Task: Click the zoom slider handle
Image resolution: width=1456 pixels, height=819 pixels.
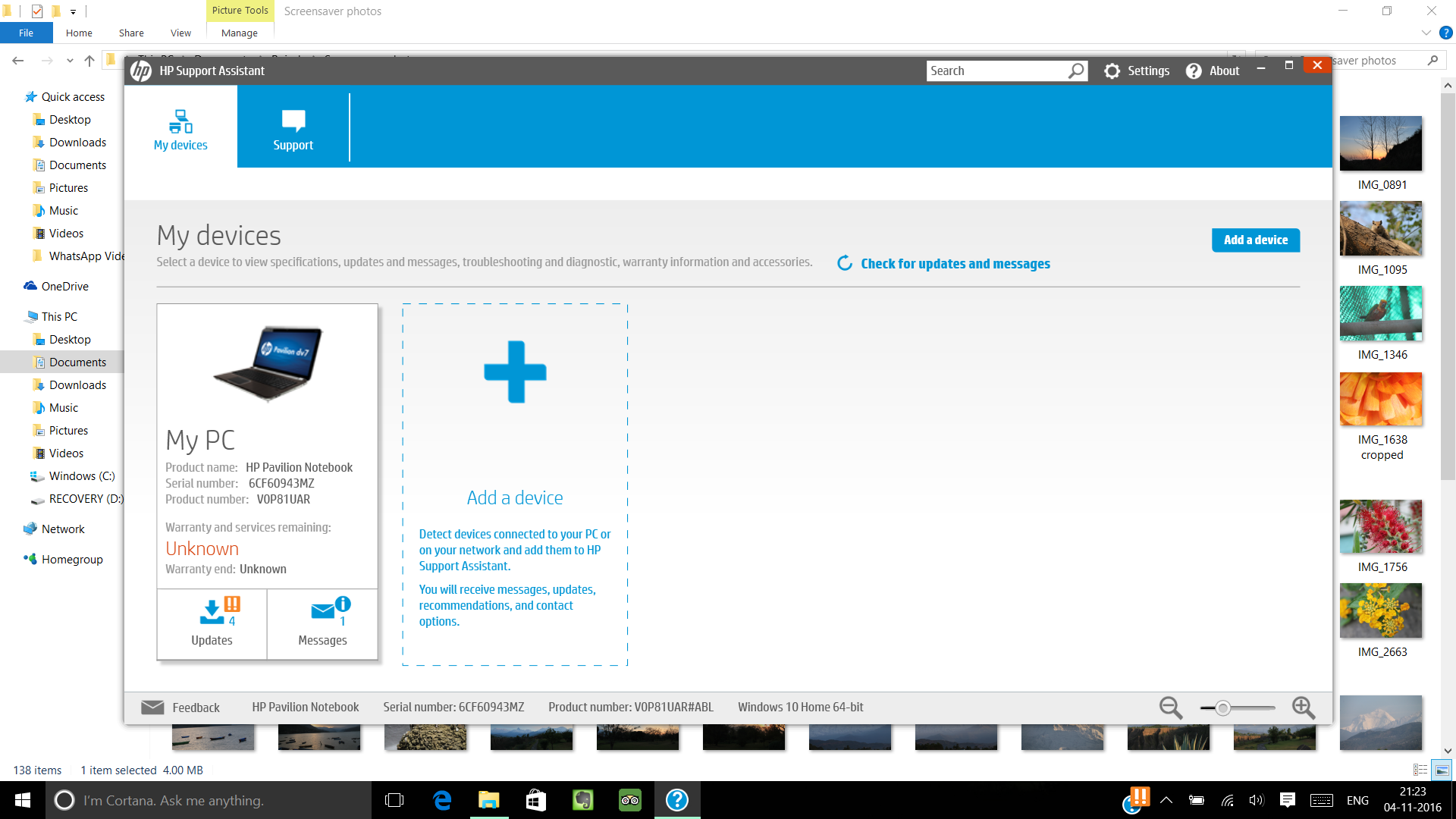Action: [x=1222, y=708]
